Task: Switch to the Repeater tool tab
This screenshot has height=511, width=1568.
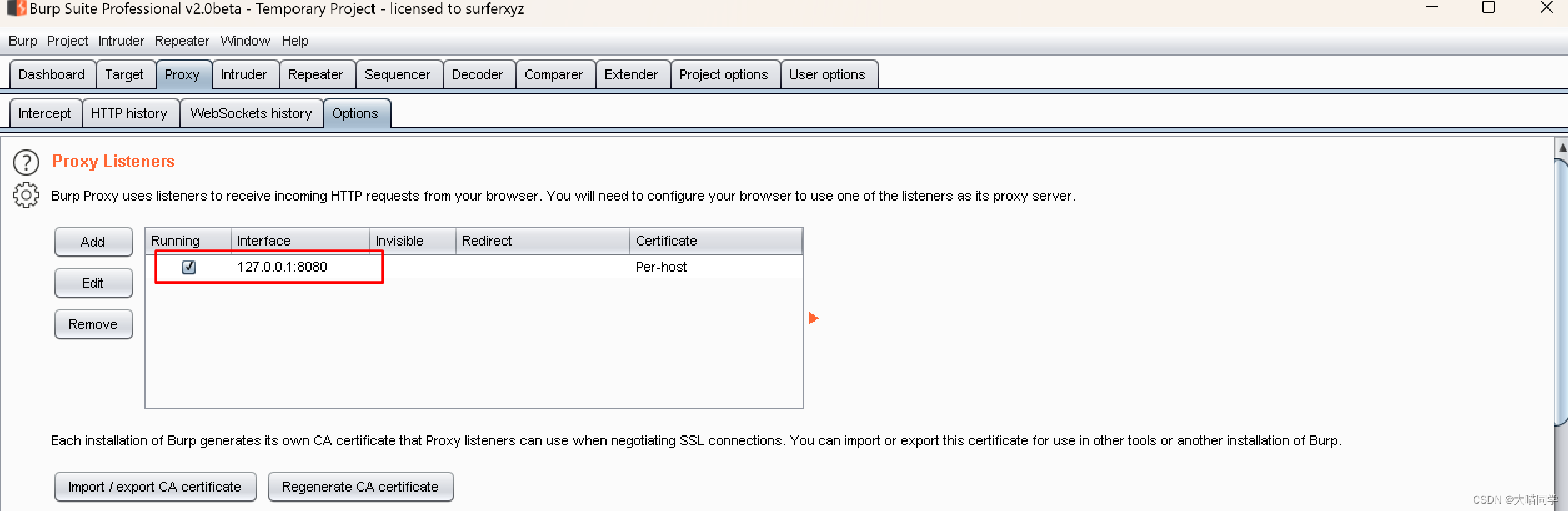Action: (316, 75)
